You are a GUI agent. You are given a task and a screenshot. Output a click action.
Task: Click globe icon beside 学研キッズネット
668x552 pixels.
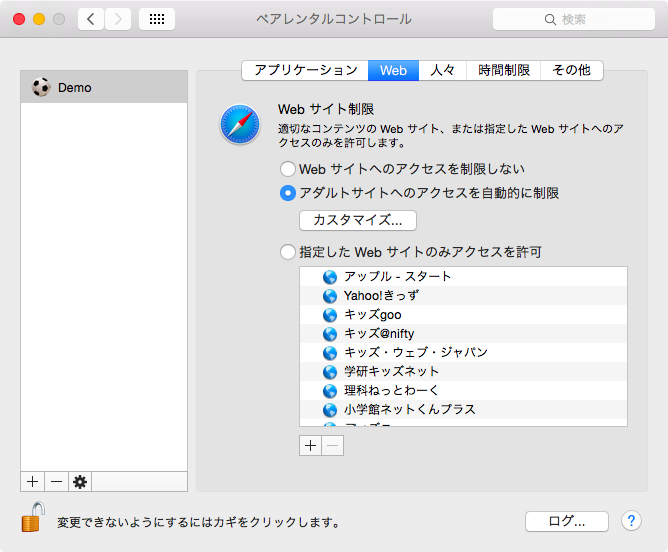[330, 372]
